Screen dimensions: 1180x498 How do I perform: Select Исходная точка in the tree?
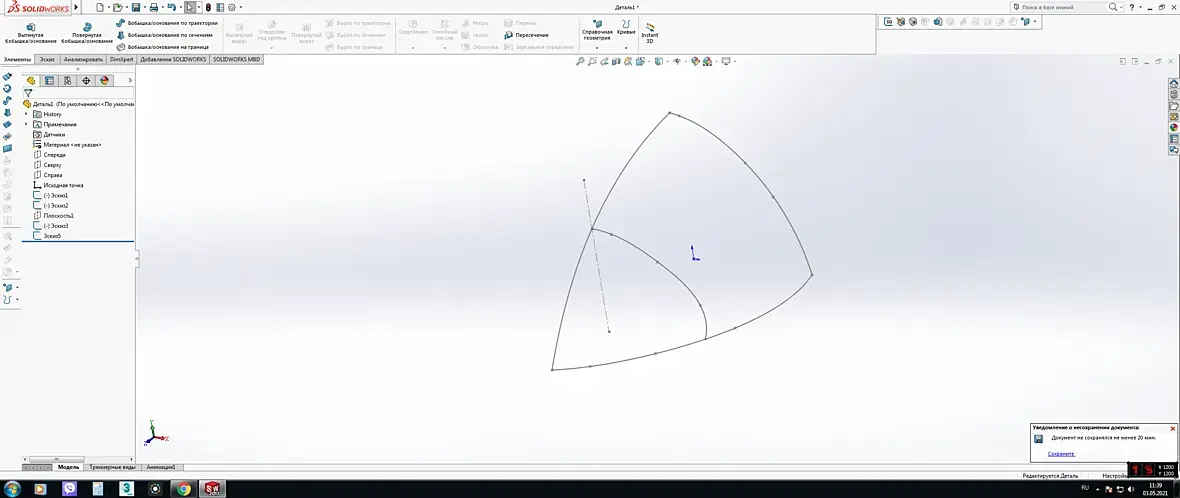58,185
